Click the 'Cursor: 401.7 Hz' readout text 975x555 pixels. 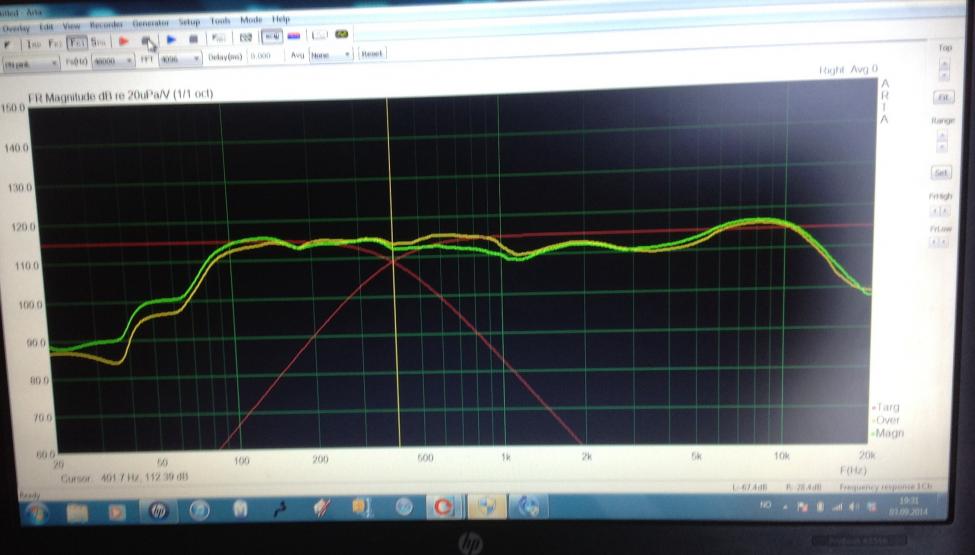coord(125,479)
